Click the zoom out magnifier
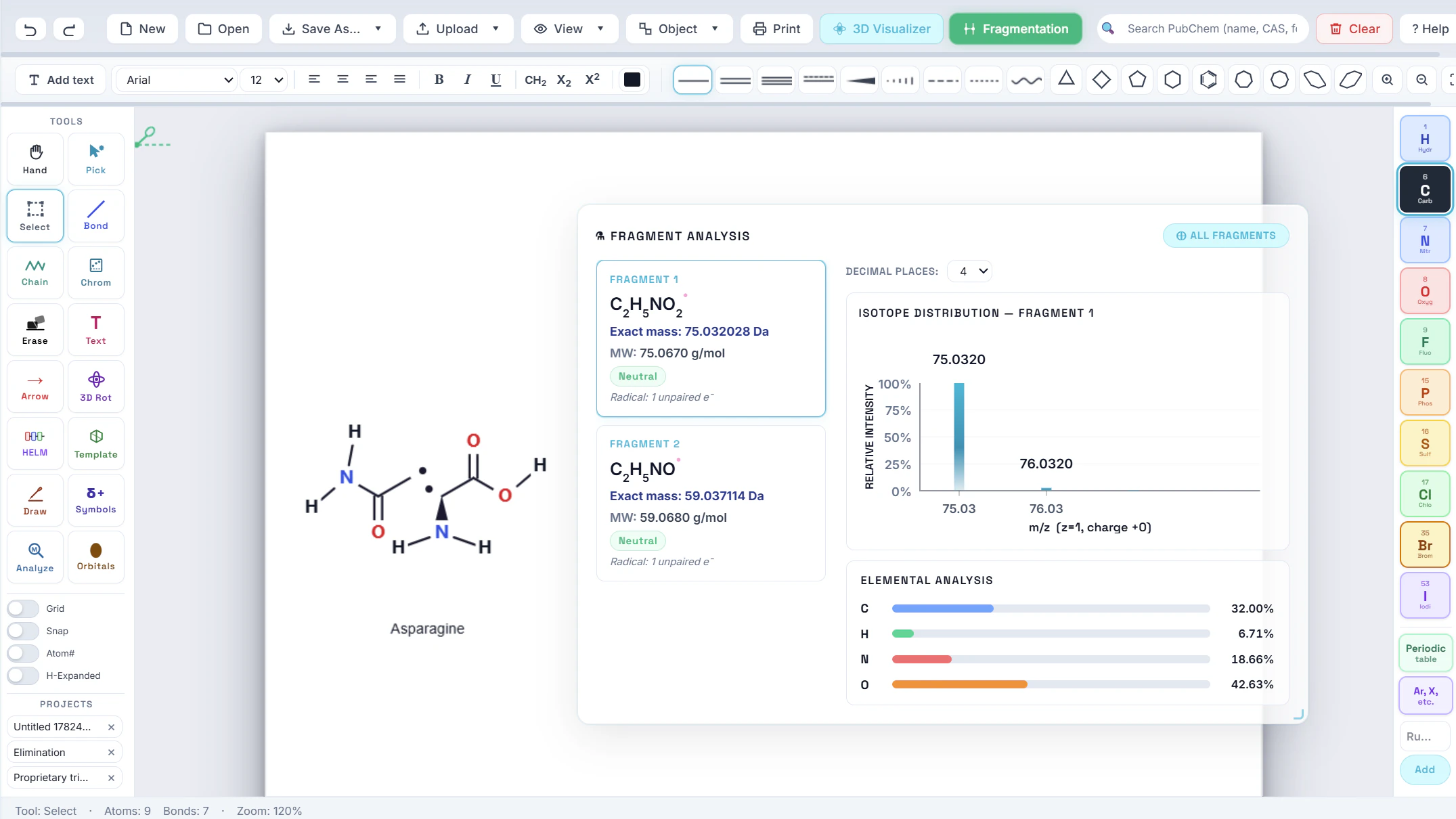The height and width of the screenshot is (819, 1456). tap(1421, 80)
